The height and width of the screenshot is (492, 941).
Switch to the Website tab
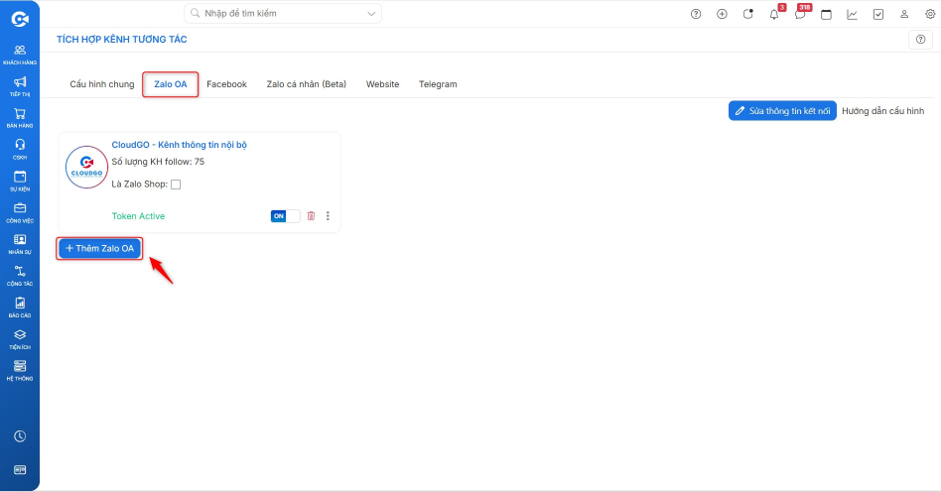point(382,84)
